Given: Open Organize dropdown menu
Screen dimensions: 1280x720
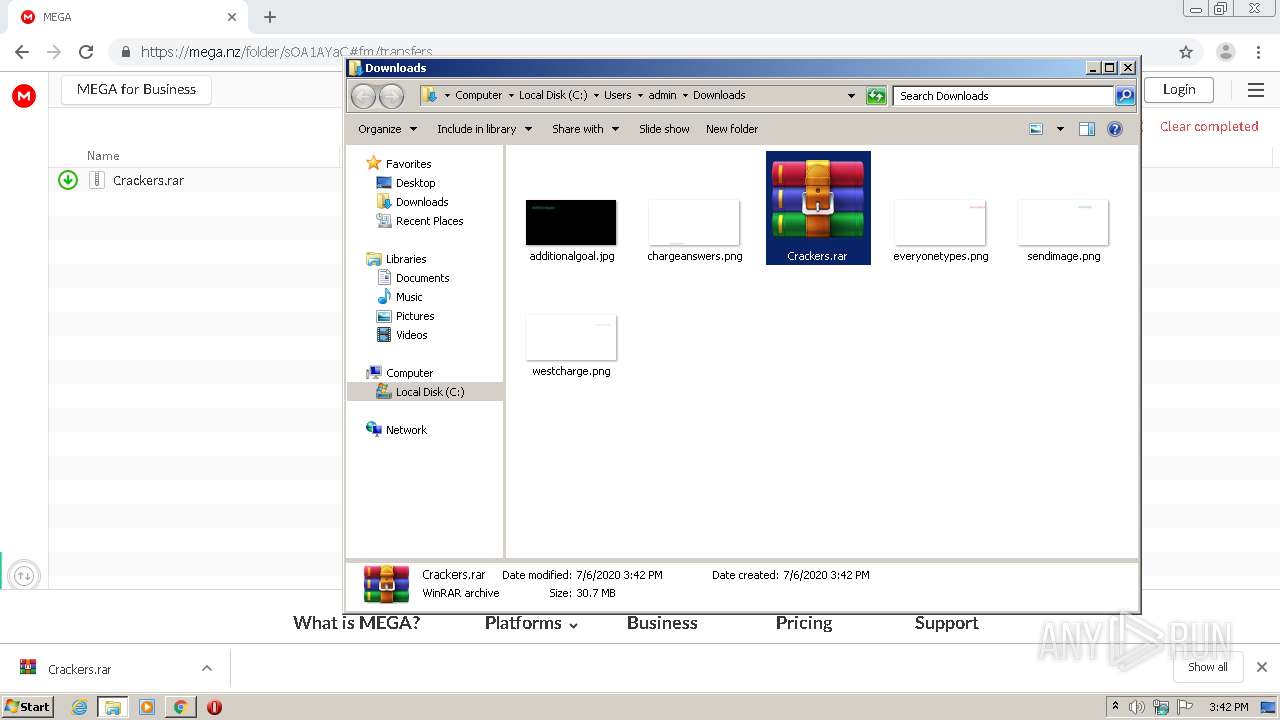Looking at the screenshot, I should point(386,129).
